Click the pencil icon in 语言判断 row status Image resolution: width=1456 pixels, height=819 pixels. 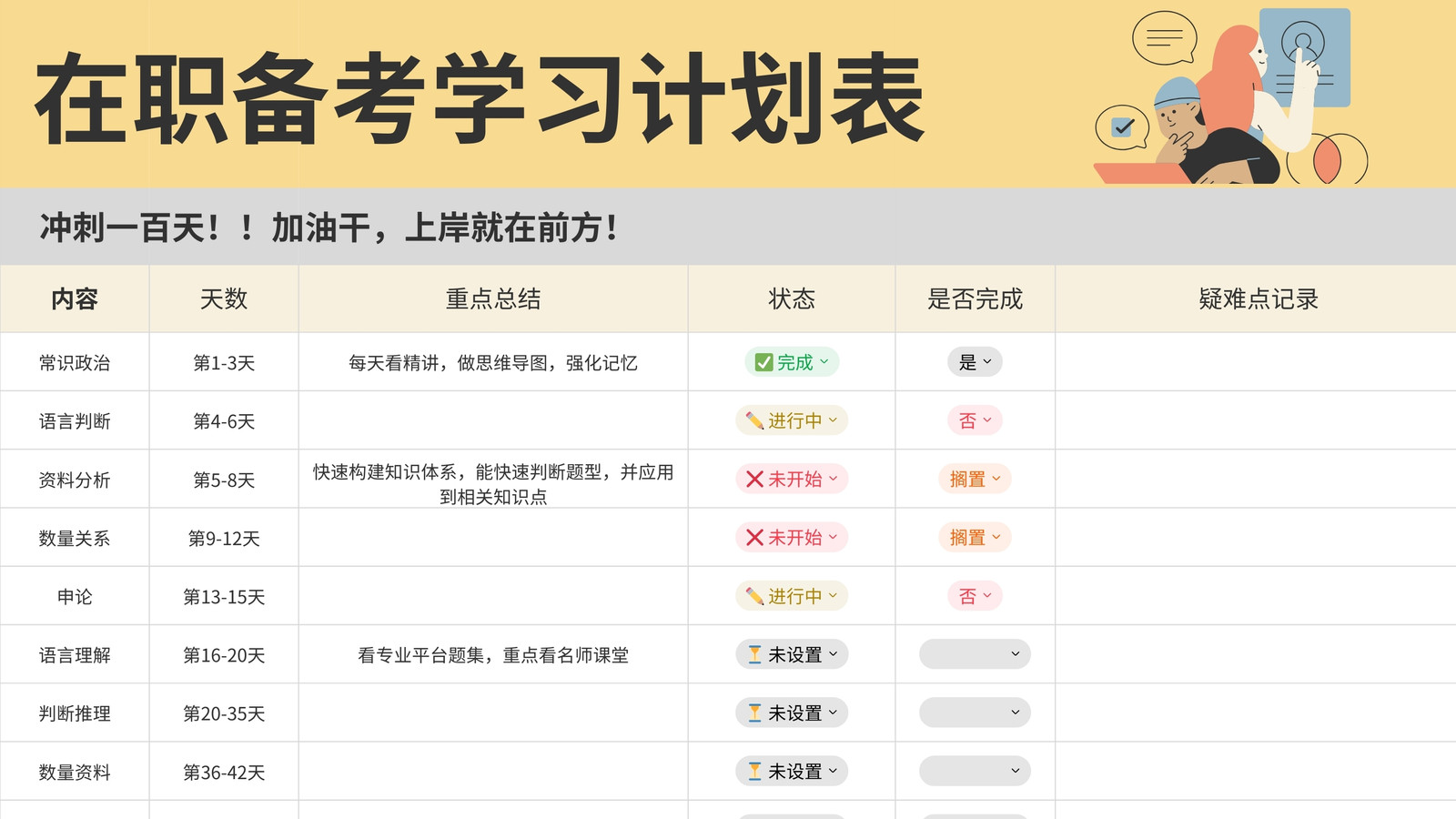(x=754, y=420)
